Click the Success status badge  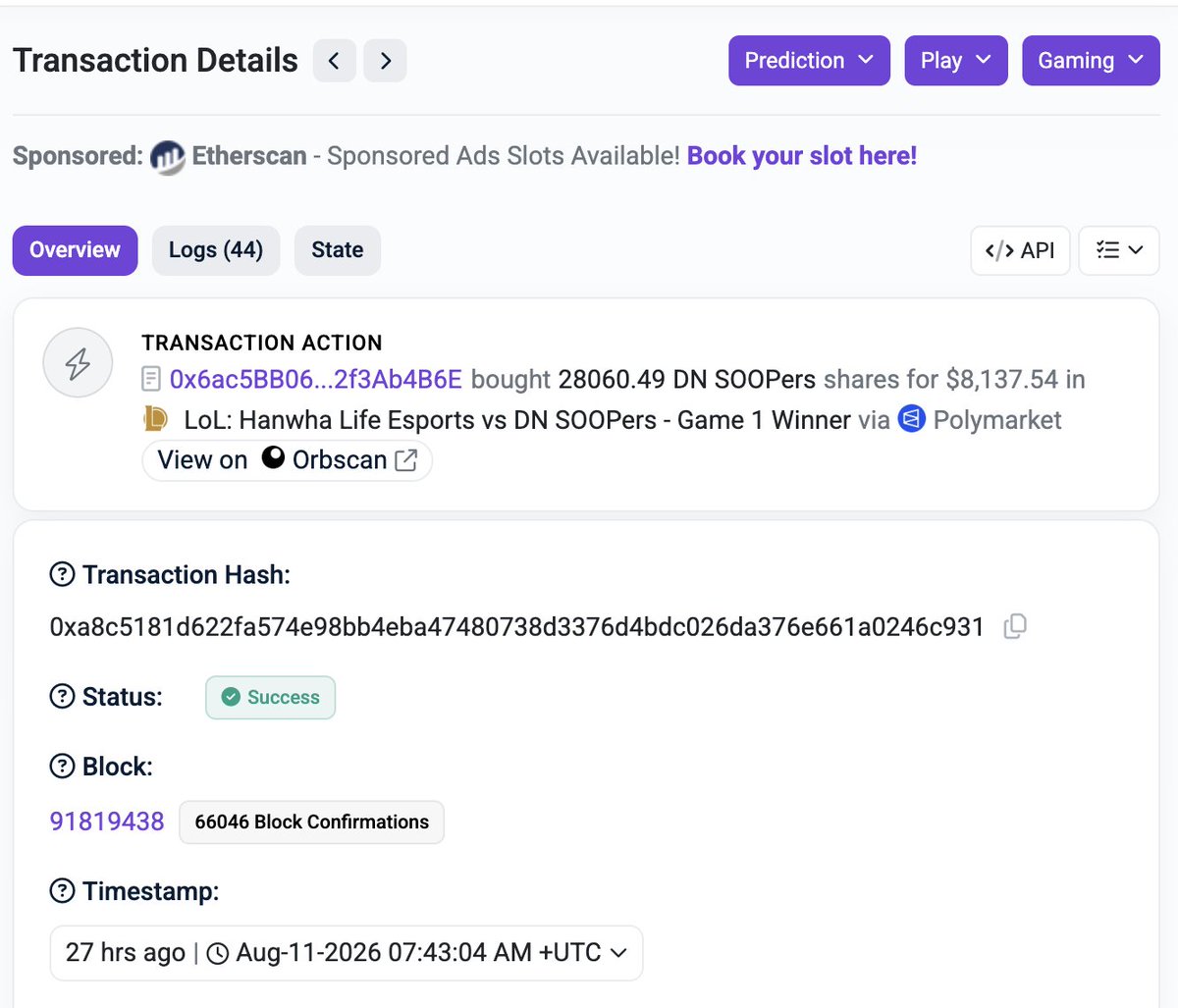click(x=270, y=697)
